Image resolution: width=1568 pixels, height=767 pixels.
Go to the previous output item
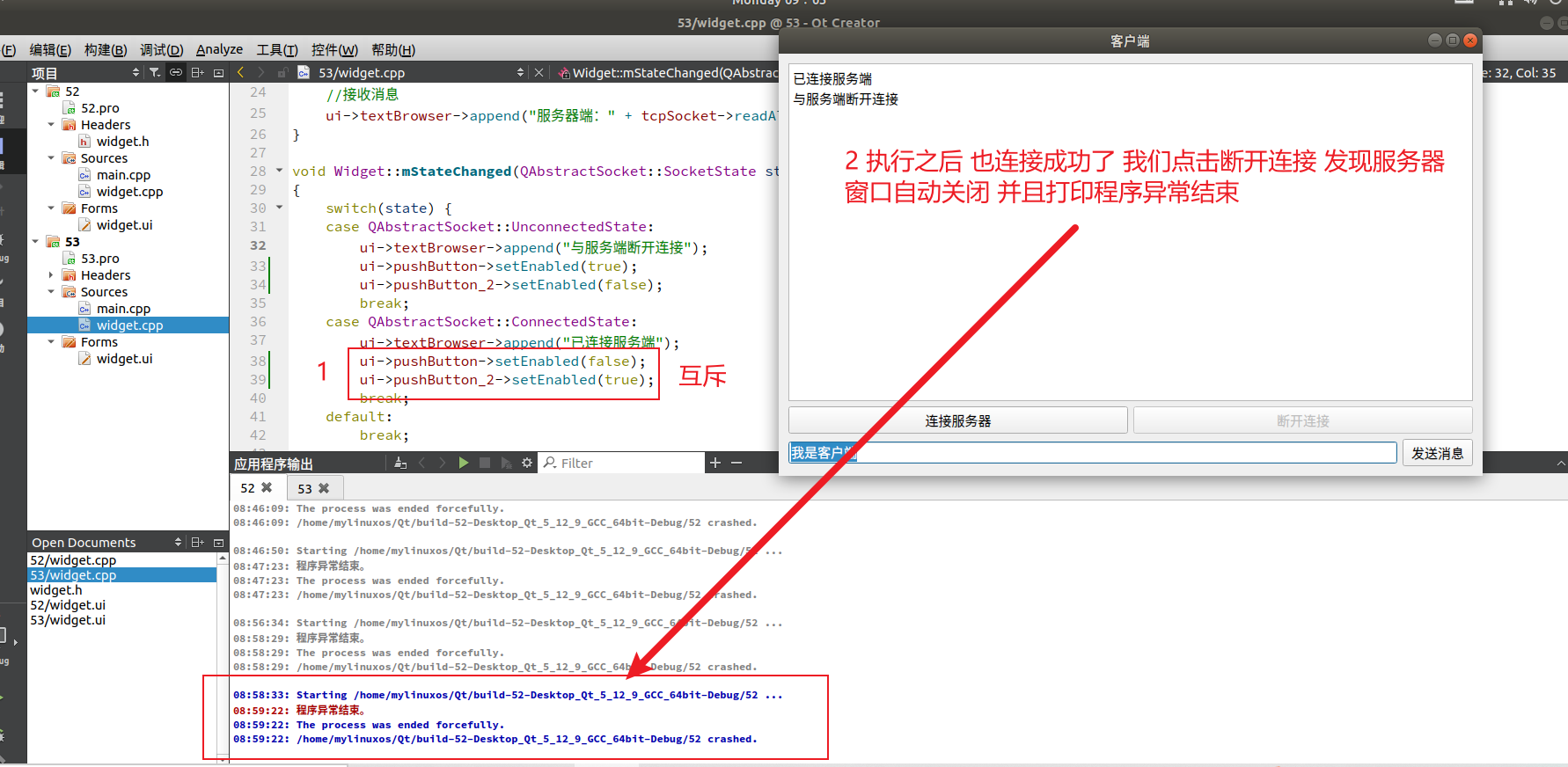coord(421,463)
